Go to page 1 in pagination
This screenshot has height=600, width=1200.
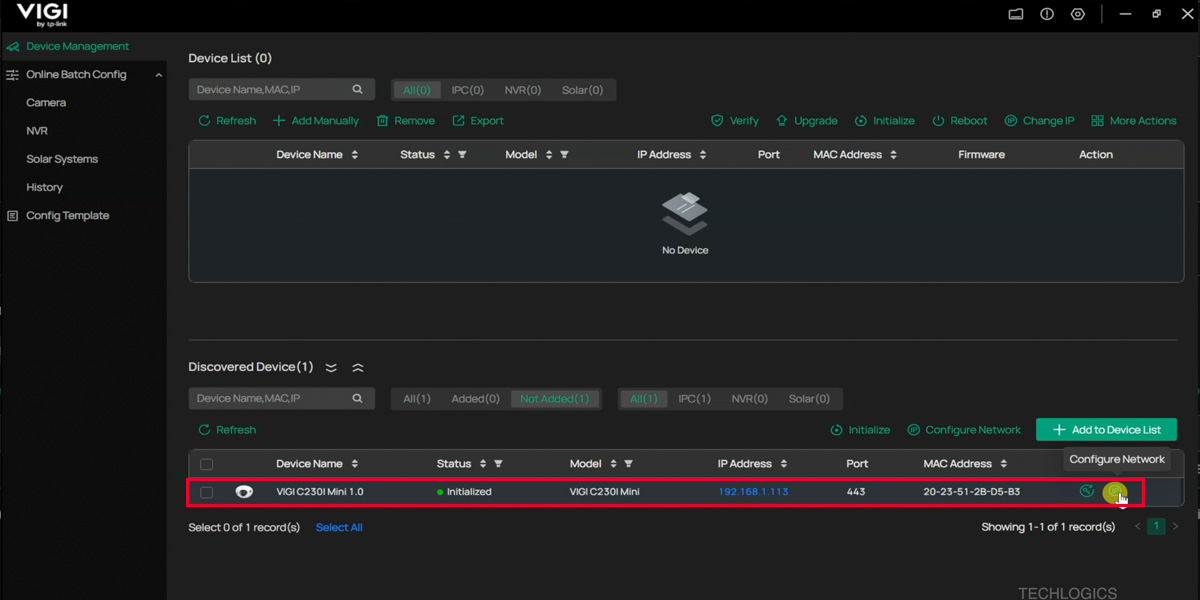tap(1157, 526)
